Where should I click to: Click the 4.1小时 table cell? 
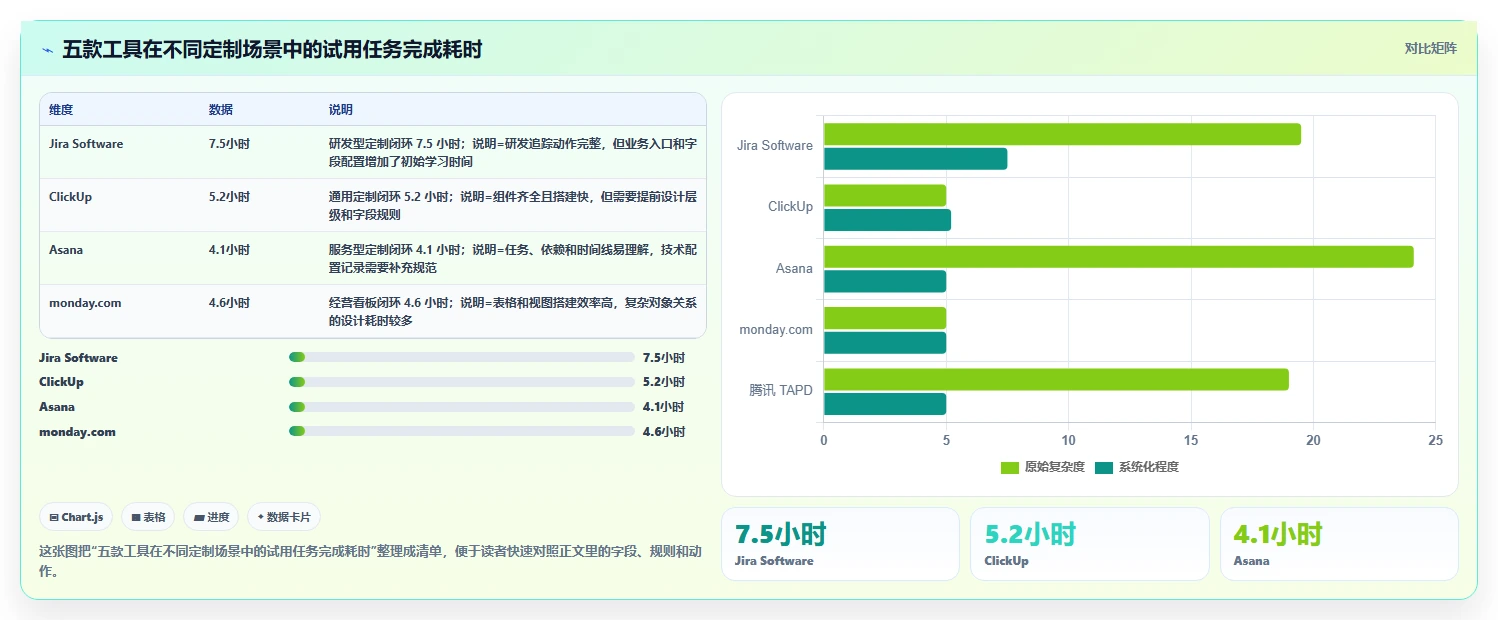[229, 249]
